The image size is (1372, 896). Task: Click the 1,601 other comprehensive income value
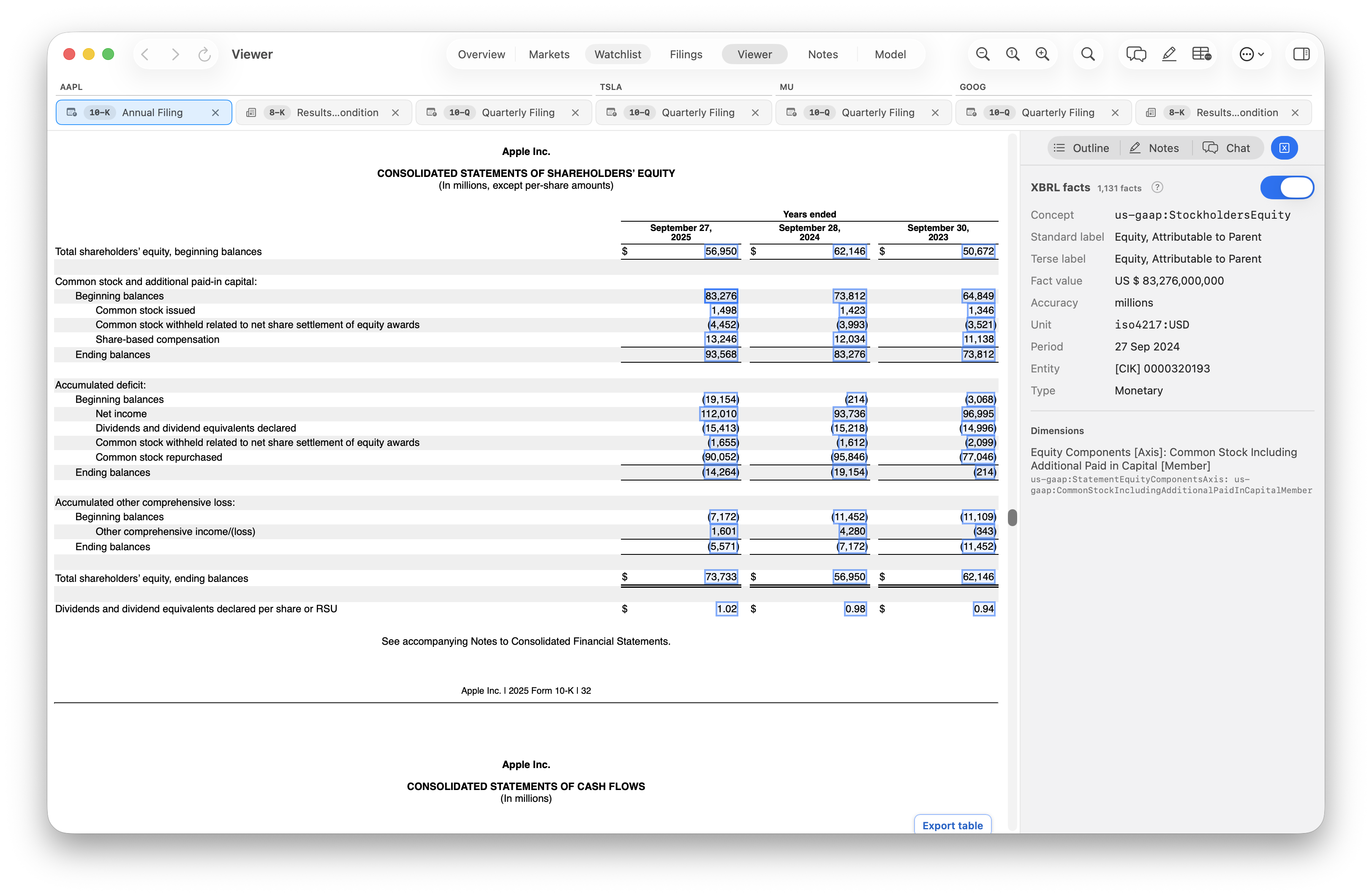tap(724, 531)
